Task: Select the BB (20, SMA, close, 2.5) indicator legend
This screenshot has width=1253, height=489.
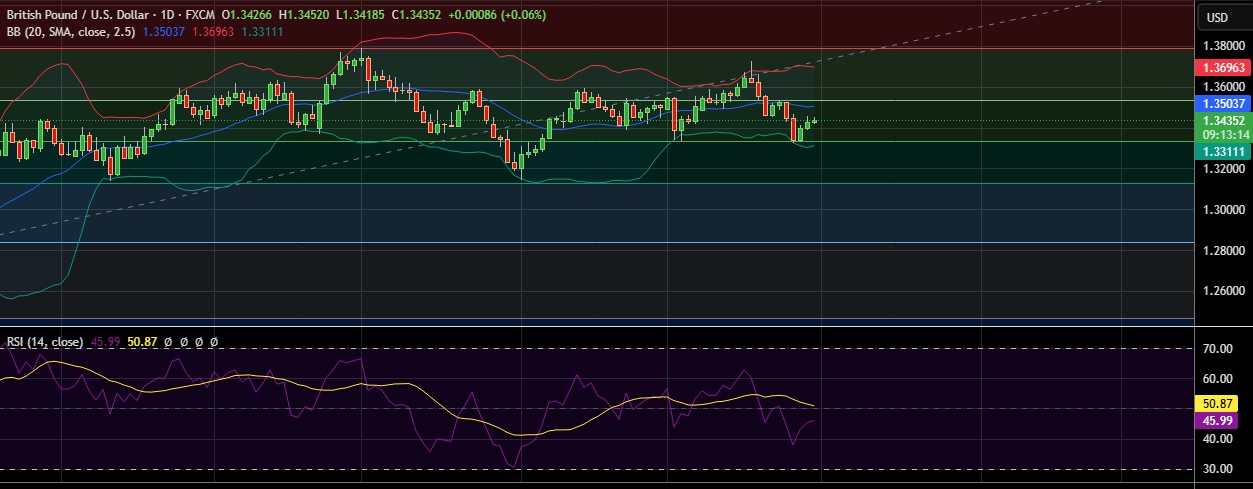Action: click(x=70, y=31)
